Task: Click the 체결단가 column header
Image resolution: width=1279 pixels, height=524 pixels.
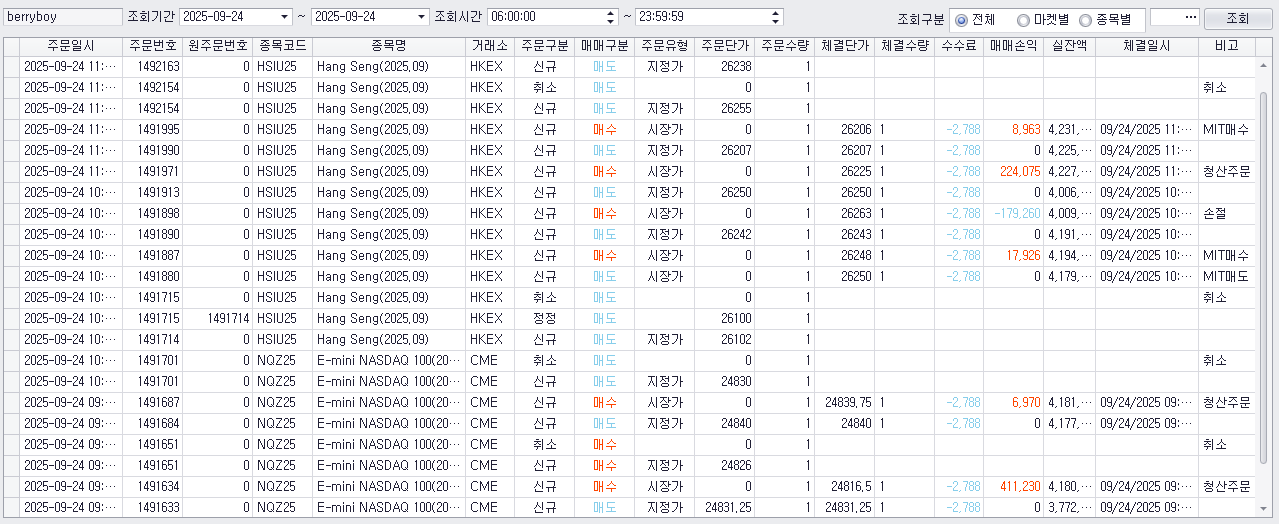Action: click(x=845, y=46)
